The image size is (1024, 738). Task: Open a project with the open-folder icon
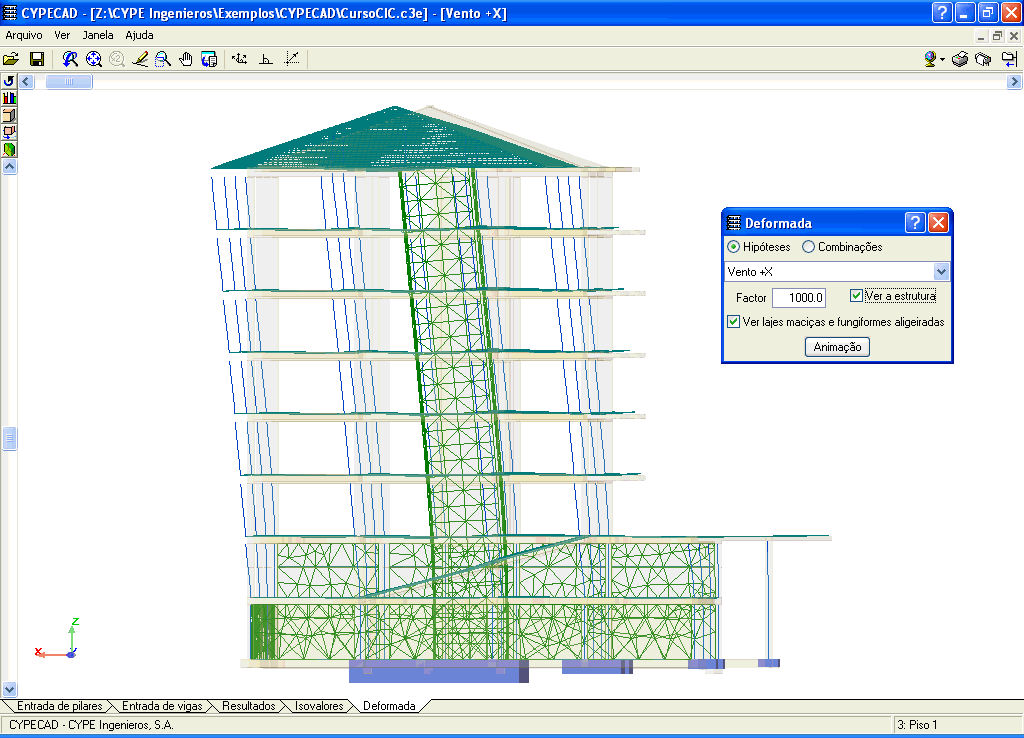pyautogui.click(x=11, y=59)
